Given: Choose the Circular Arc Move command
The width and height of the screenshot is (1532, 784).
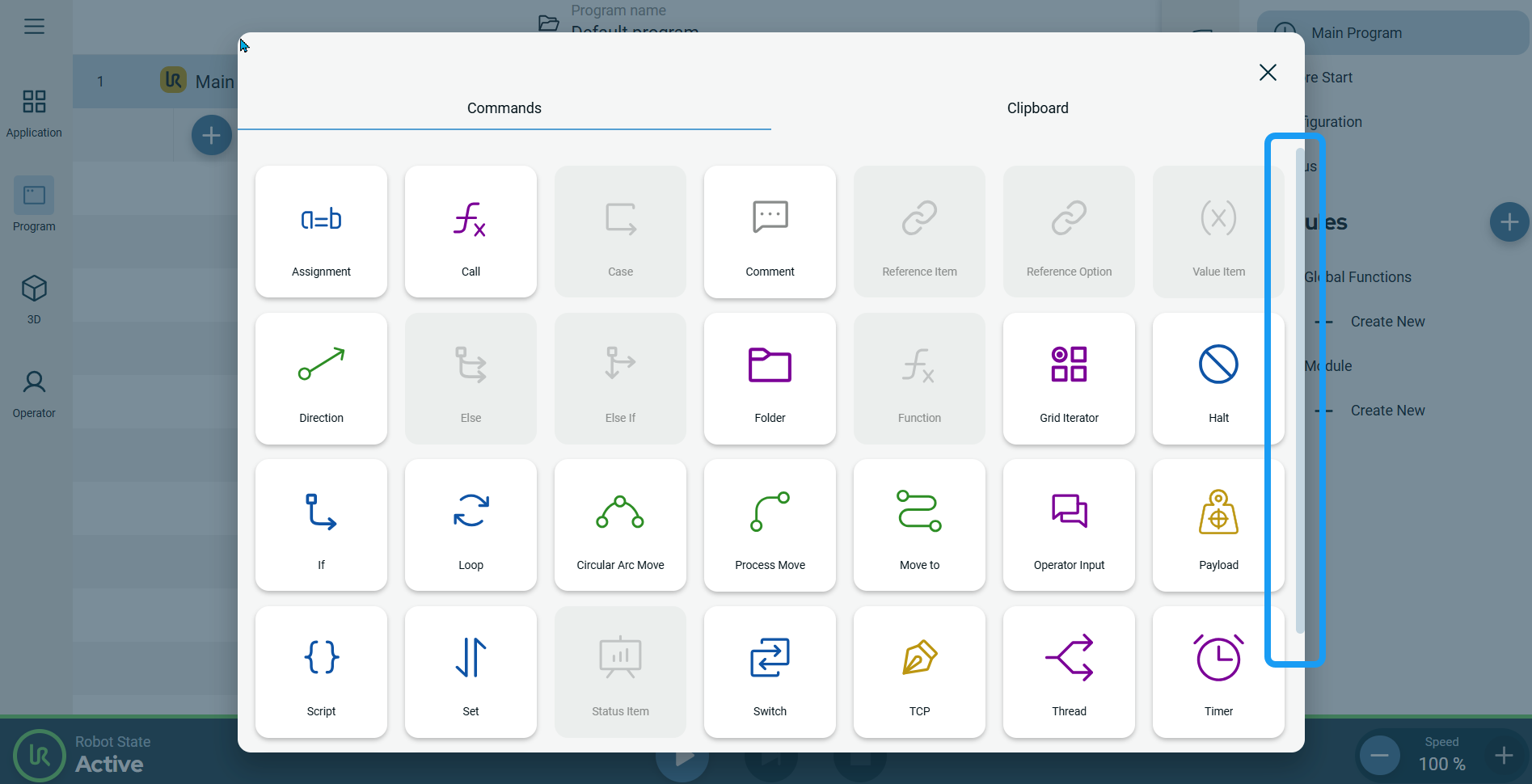Looking at the screenshot, I should [620, 525].
